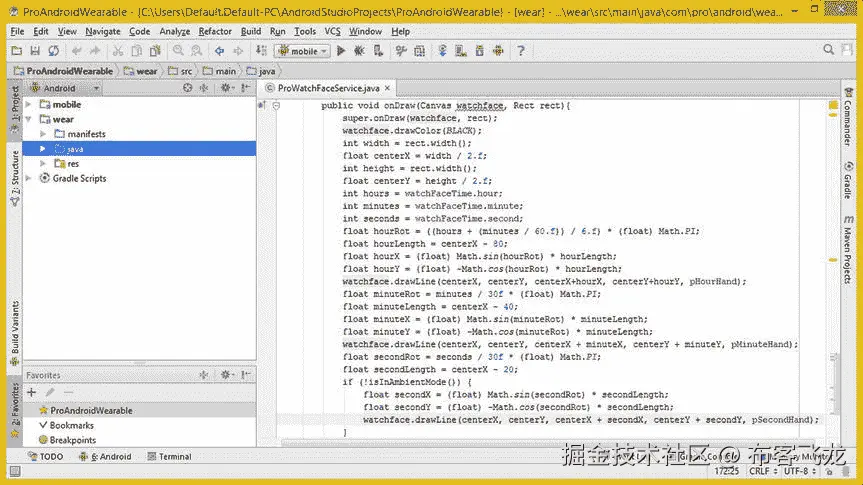Image resolution: width=863 pixels, height=485 pixels.
Task: Click the Search Everywhere magnifier icon
Action: pyautogui.click(x=828, y=50)
